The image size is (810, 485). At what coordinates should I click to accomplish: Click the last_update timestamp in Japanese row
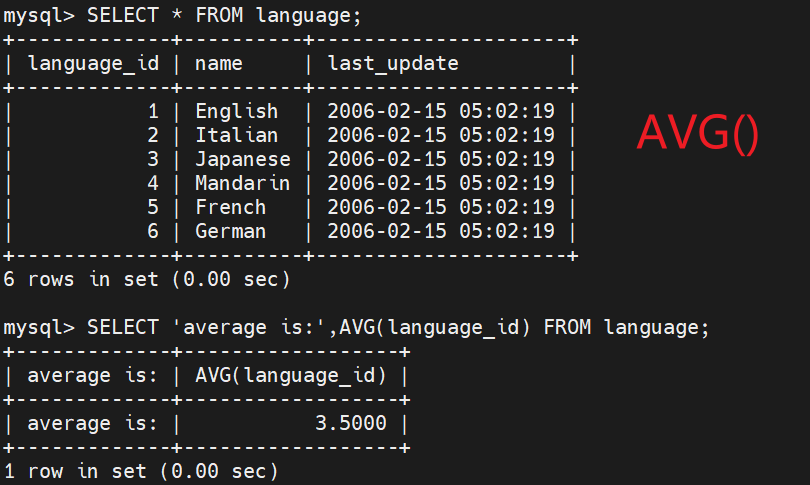[x=441, y=159]
